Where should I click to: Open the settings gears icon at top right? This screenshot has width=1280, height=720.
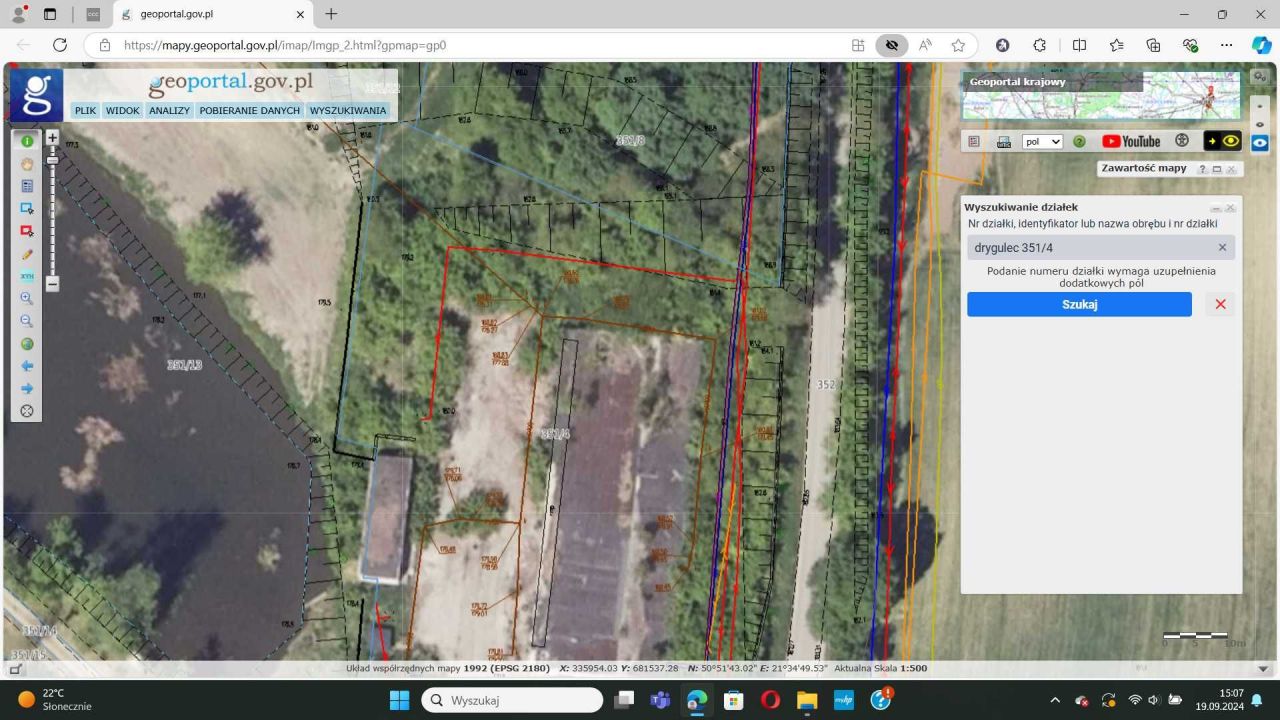click(x=1259, y=78)
